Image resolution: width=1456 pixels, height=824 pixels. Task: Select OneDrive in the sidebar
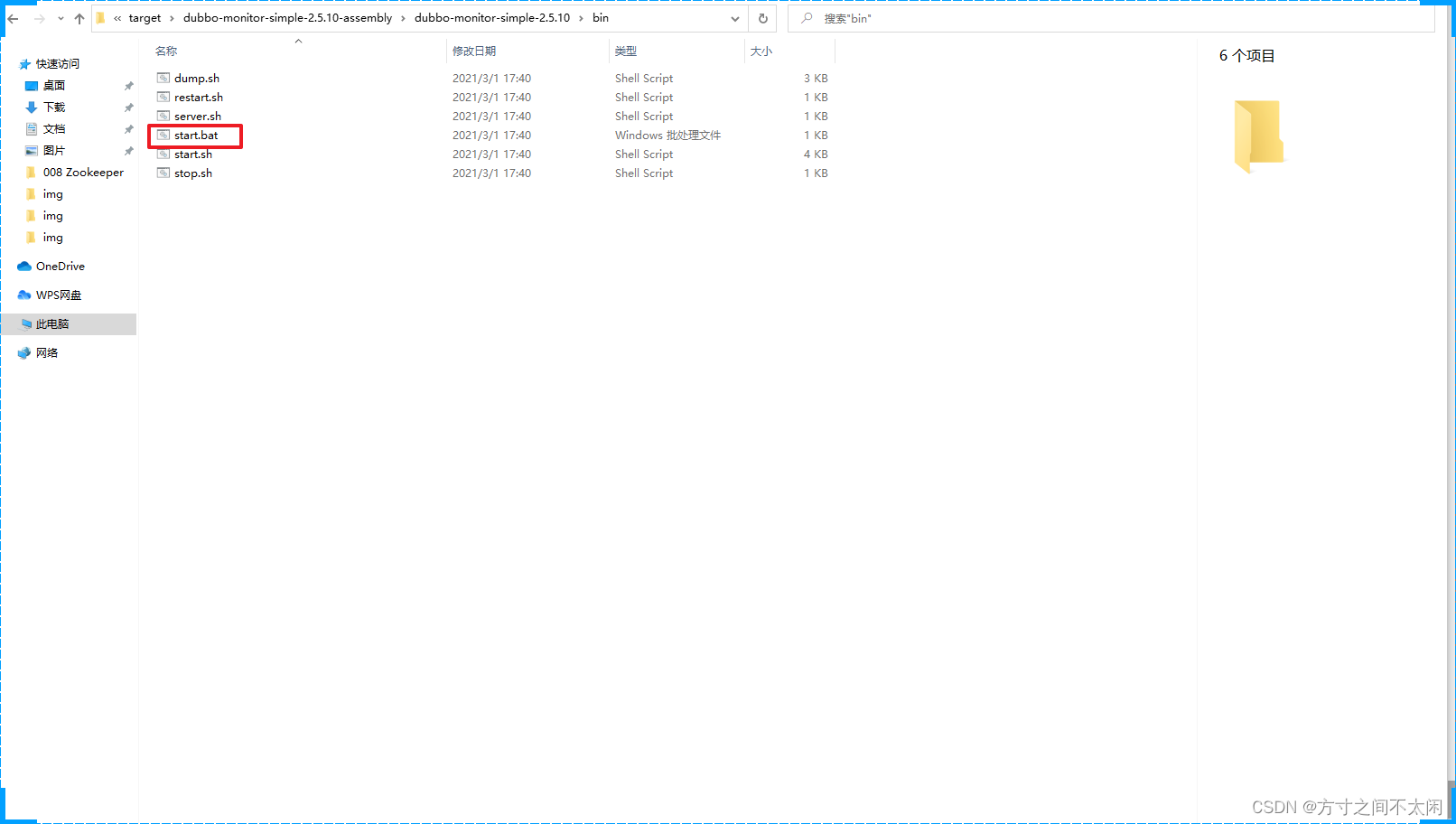coord(59,266)
